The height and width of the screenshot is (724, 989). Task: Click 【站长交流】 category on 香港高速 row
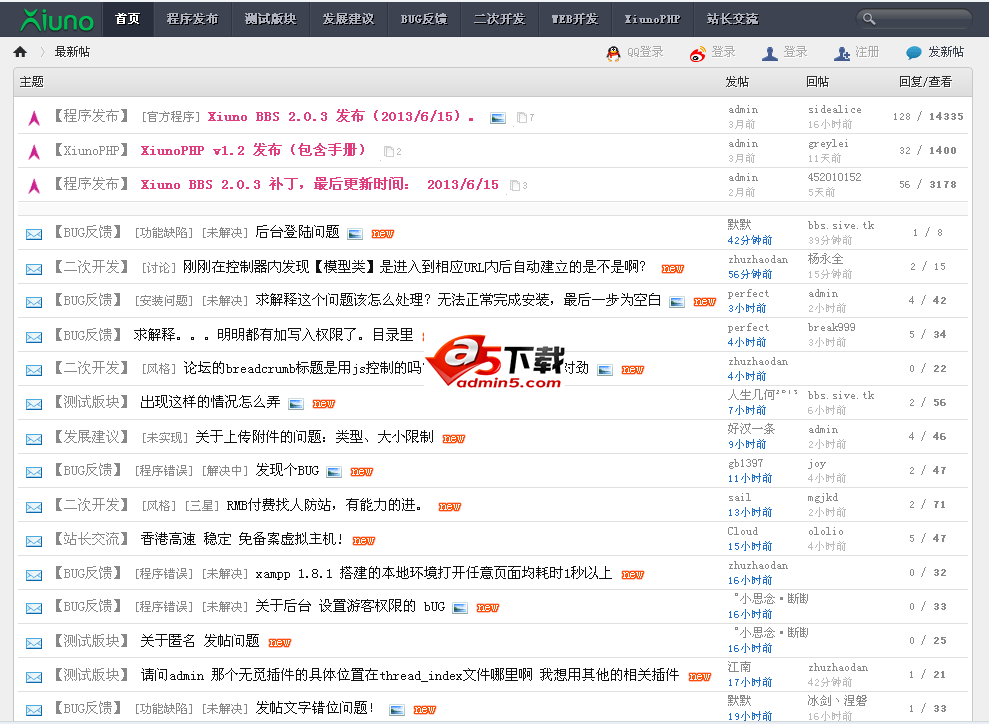point(91,539)
